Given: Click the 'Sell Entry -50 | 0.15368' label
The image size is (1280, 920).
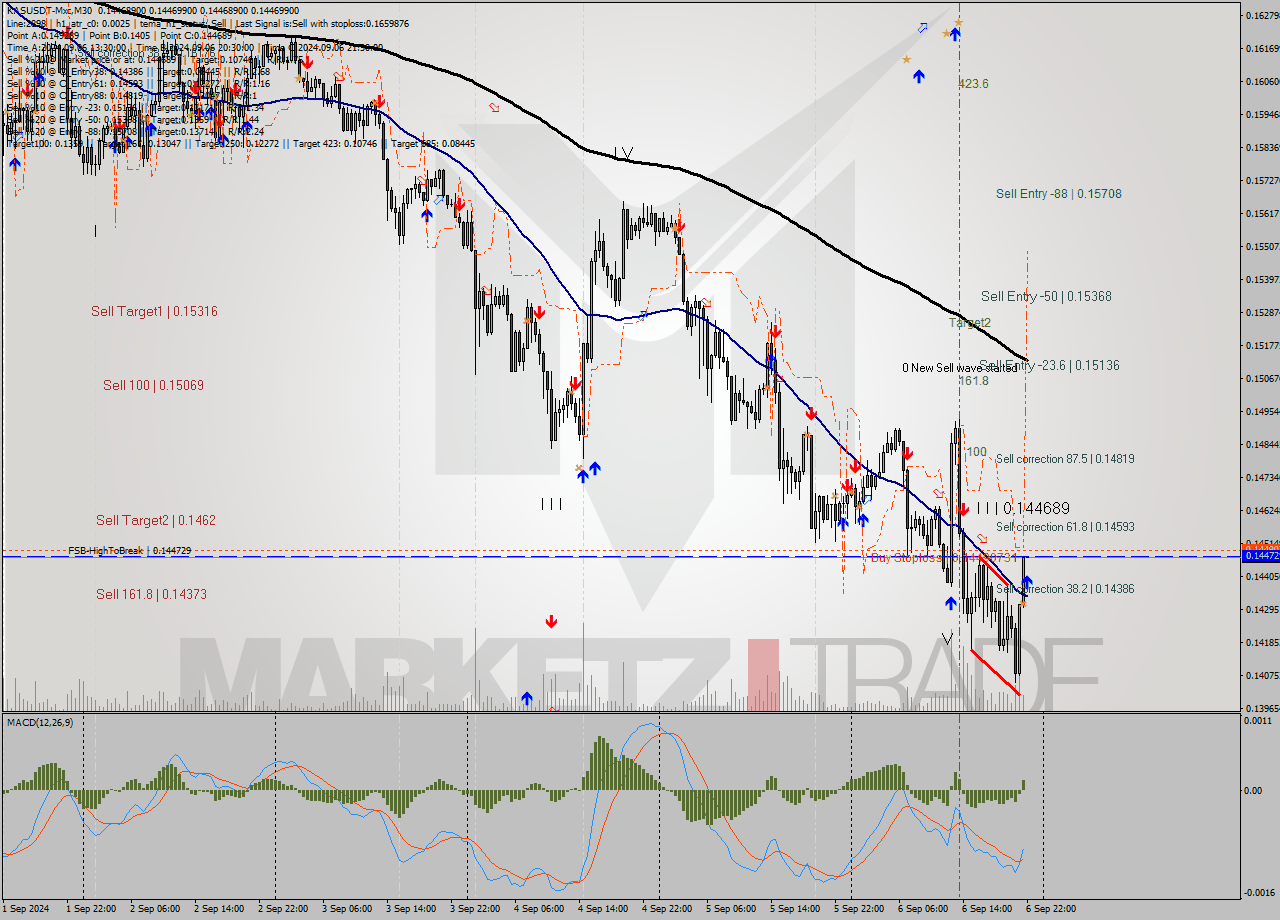Looking at the screenshot, I should (x=1046, y=296).
